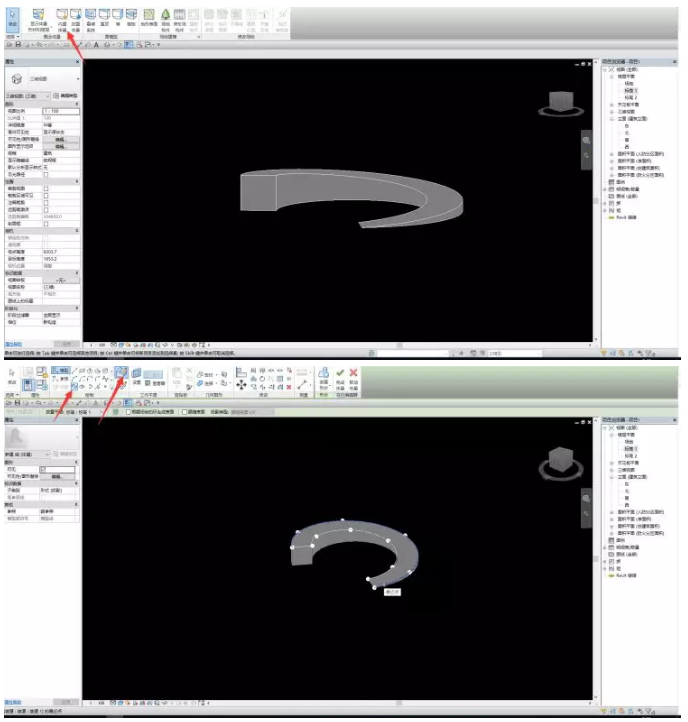
Task: Click ViewCube in lower 3D view
Action: (x=561, y=462)
